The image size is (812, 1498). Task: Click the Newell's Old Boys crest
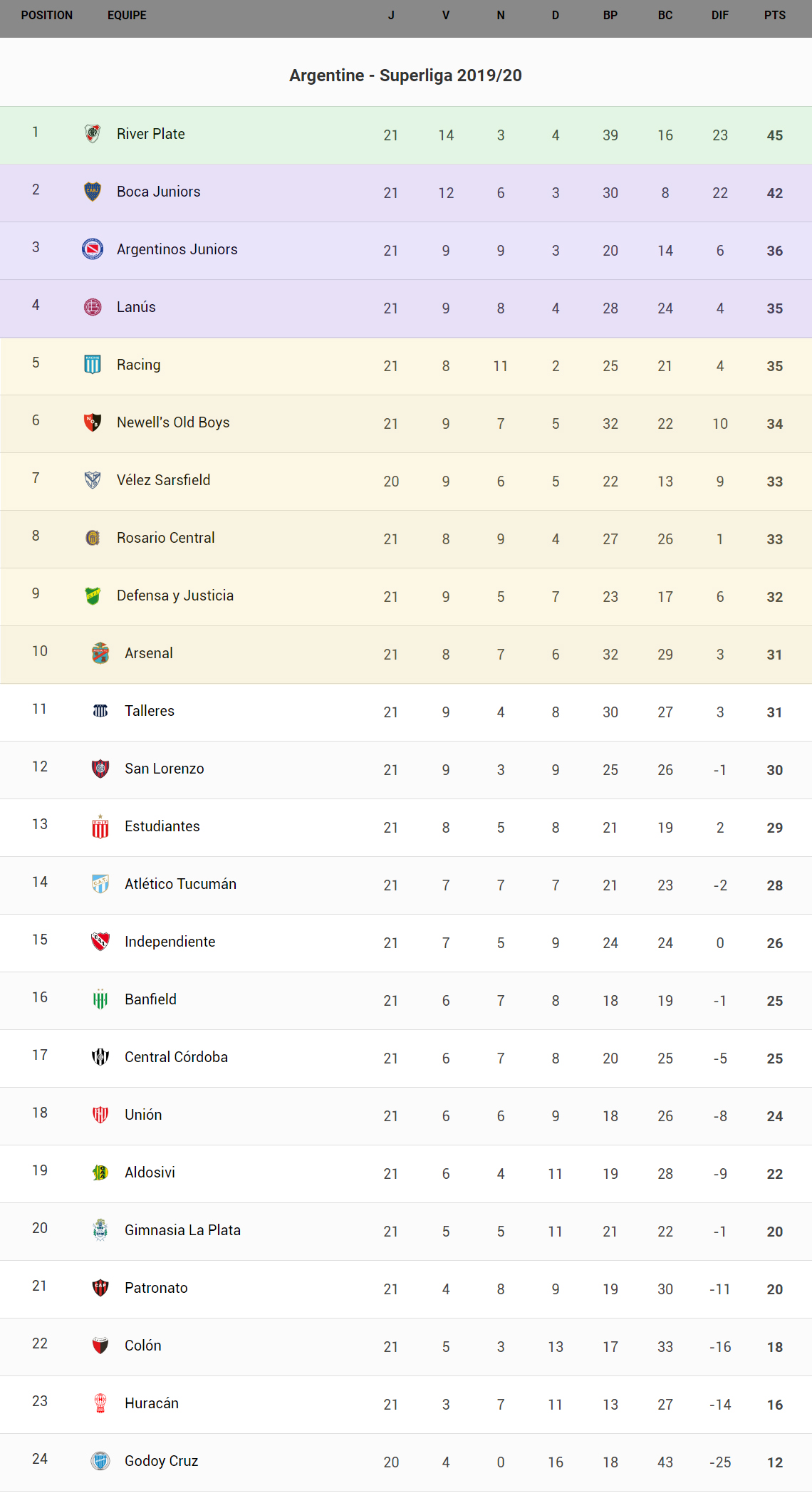[x=93, y=422]
